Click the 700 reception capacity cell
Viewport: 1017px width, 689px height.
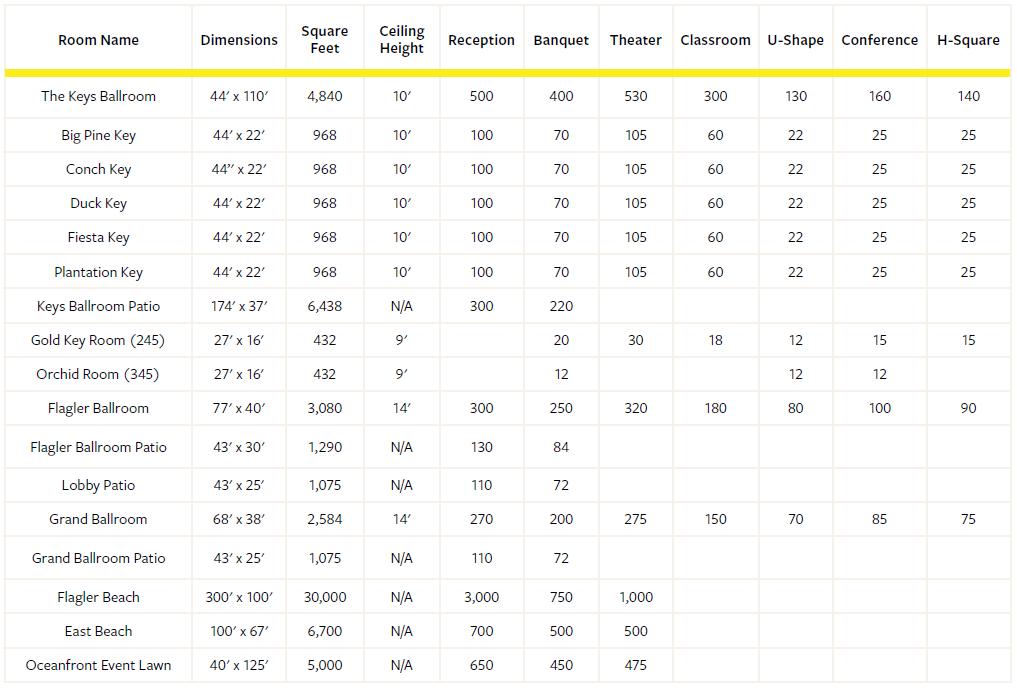tap(481, 631)
